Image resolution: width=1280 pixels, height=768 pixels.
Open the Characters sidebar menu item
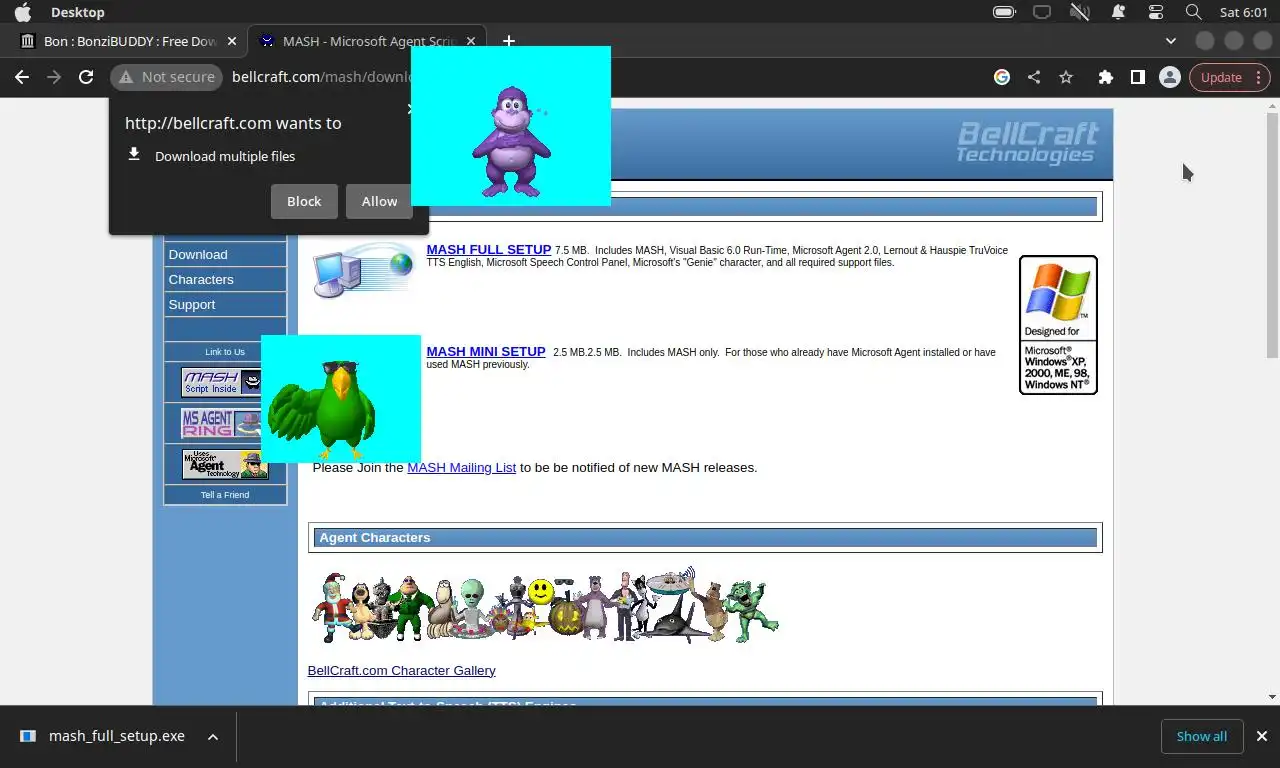coord(225,279)
